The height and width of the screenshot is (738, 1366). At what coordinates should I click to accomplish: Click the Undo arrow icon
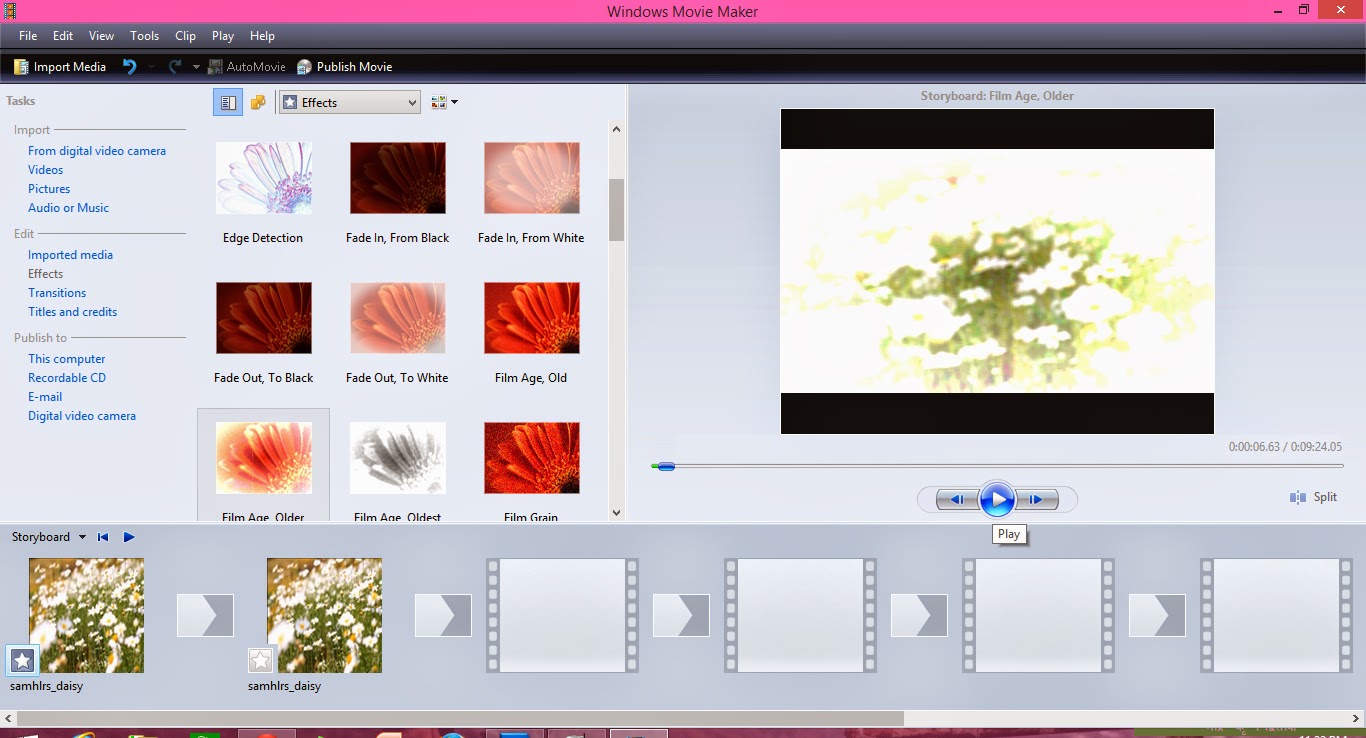tap(129, 66)
